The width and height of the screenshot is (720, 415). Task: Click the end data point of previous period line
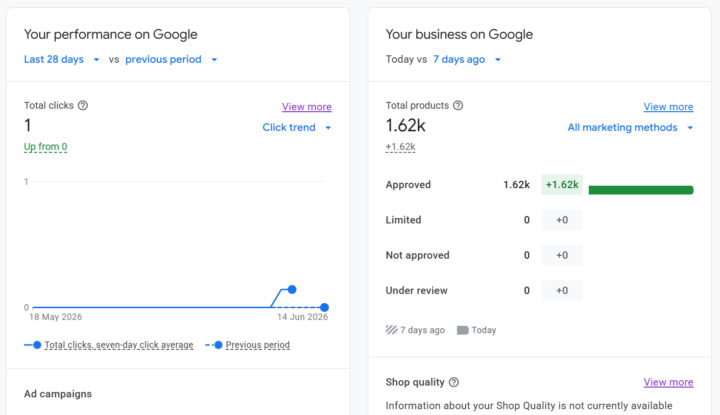click(324, 308)
